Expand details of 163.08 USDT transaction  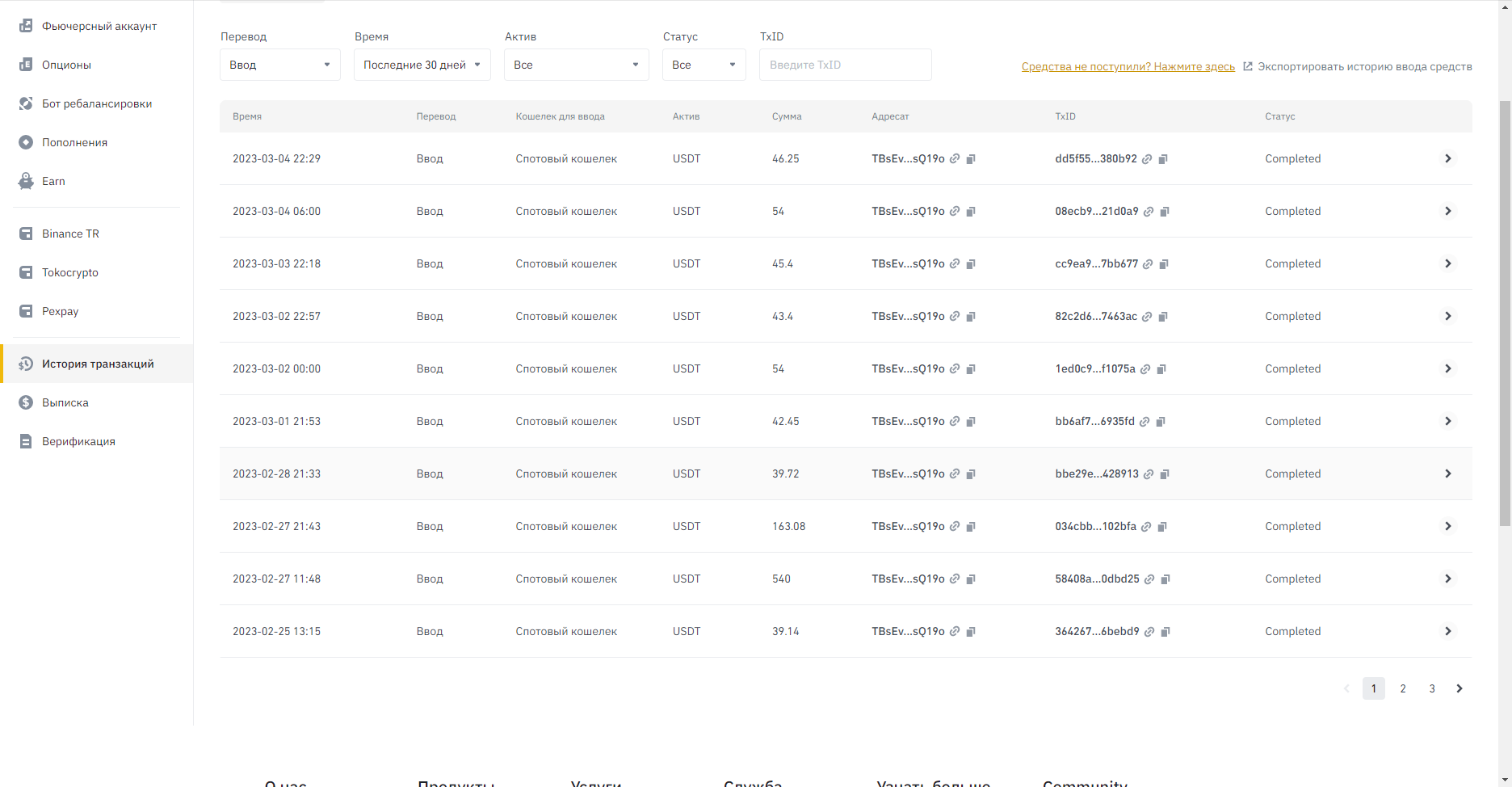pos(1447,526)
